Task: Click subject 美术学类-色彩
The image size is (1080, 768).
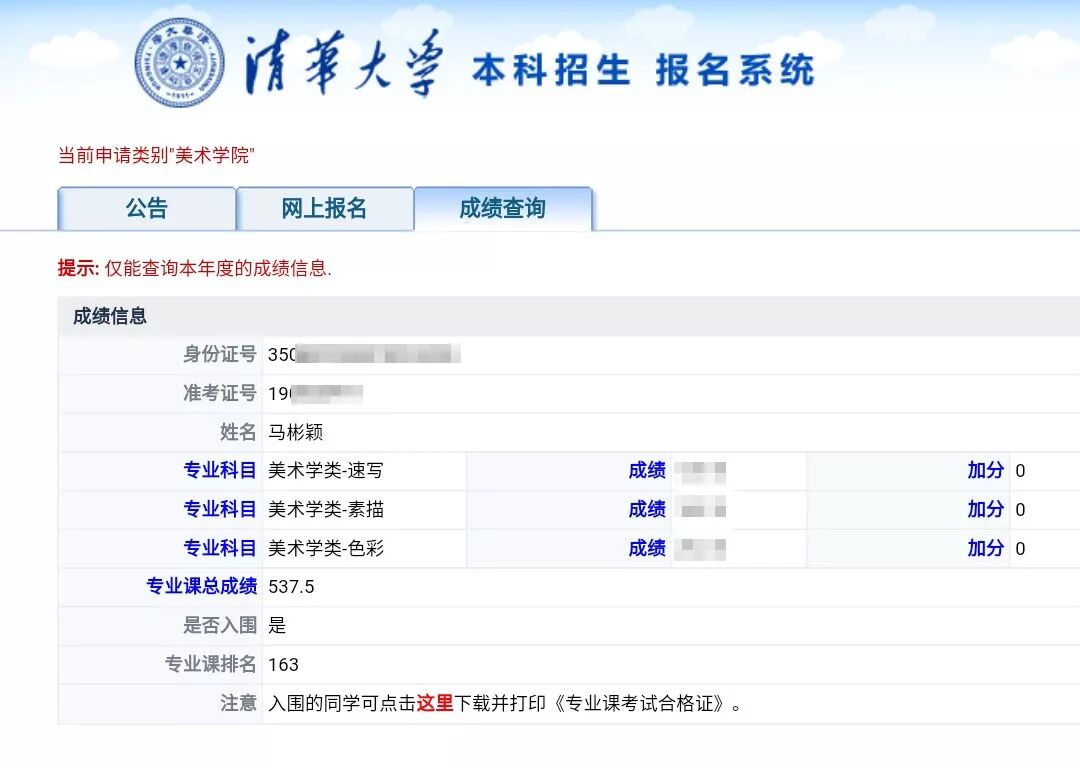Action: (x=326, y=548)
